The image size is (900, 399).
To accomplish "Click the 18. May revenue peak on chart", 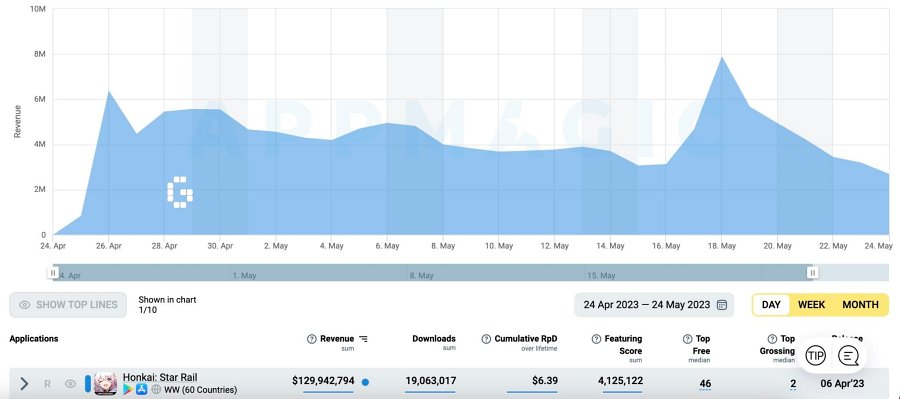I will (721, 57).
